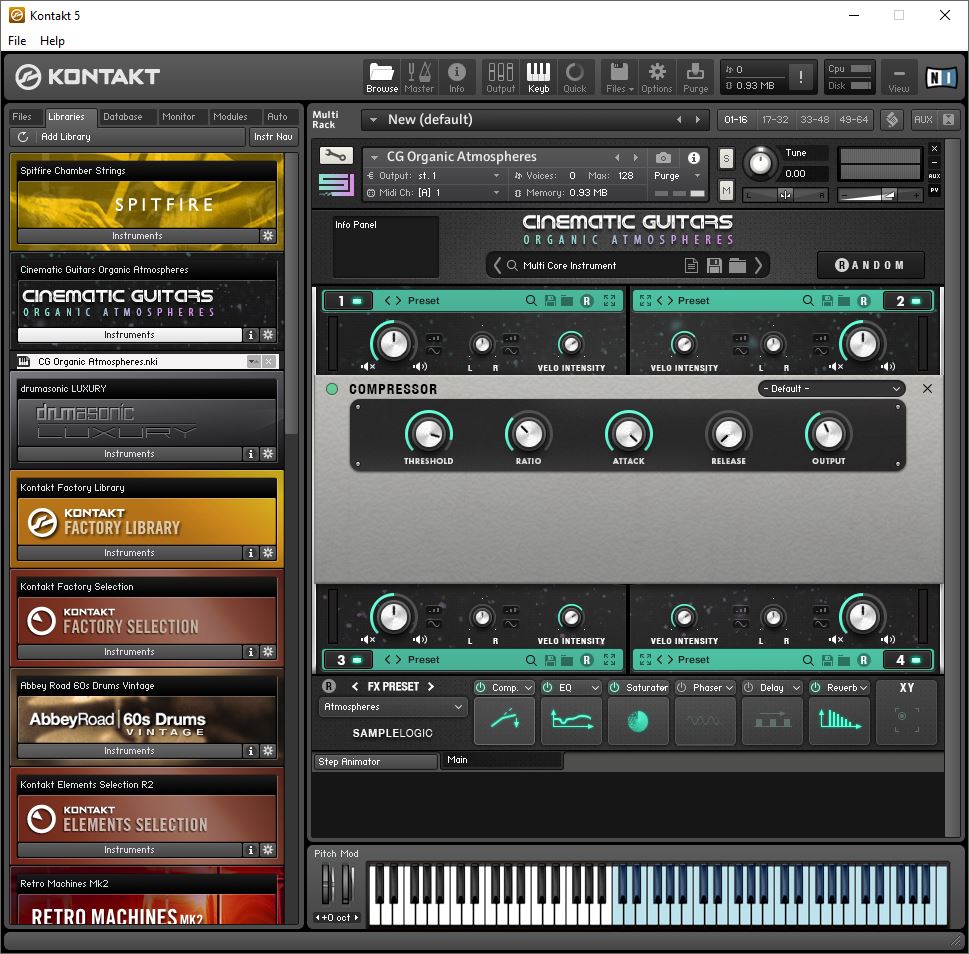Show info for drumasonic LUXURY library
The height and width of the screenshot is (954, 969).
[250, 454]
